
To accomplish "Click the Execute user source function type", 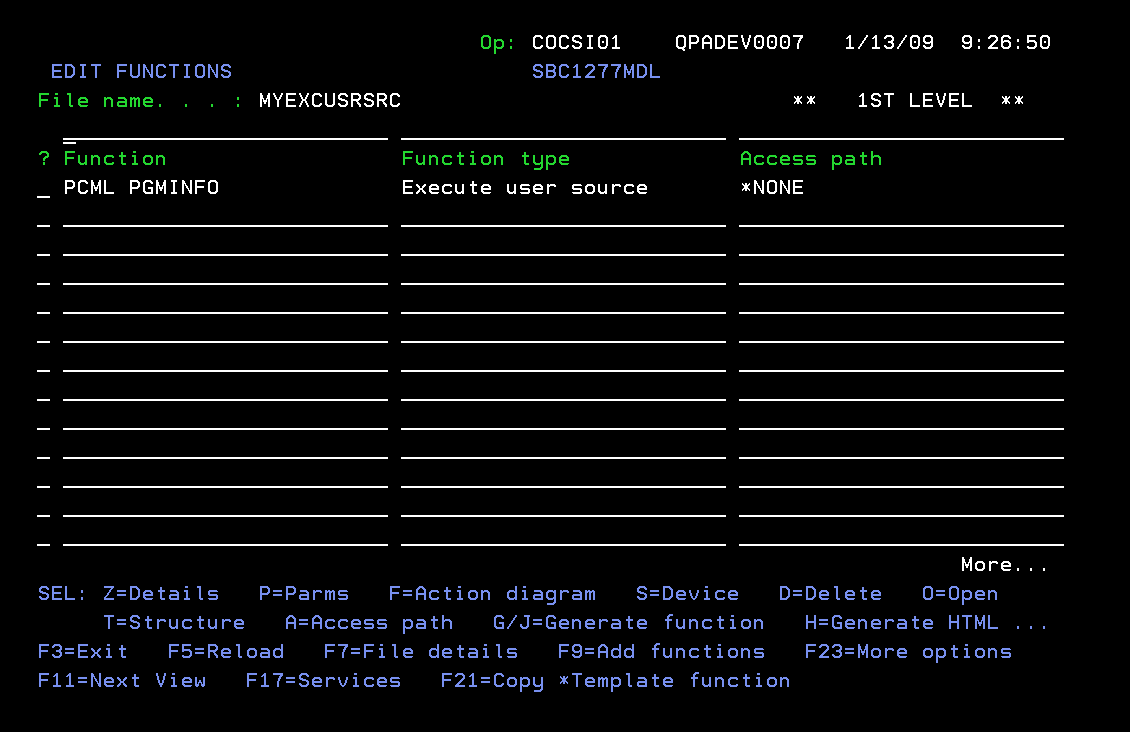I will coord(525,187).
